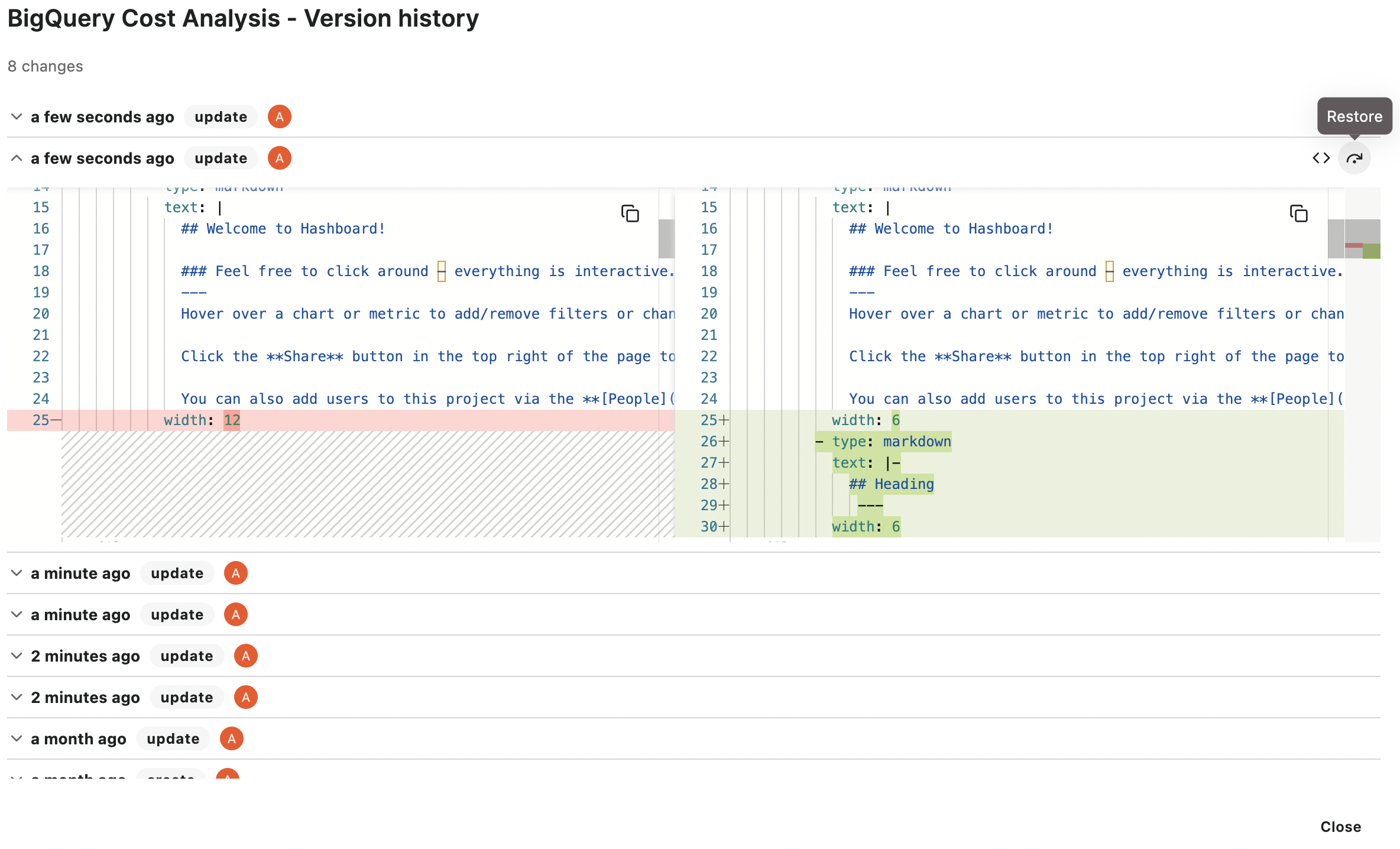1400x849 pixels.
Task: Click the update badge of expanded entry
Action: click(x=221, y=158)
